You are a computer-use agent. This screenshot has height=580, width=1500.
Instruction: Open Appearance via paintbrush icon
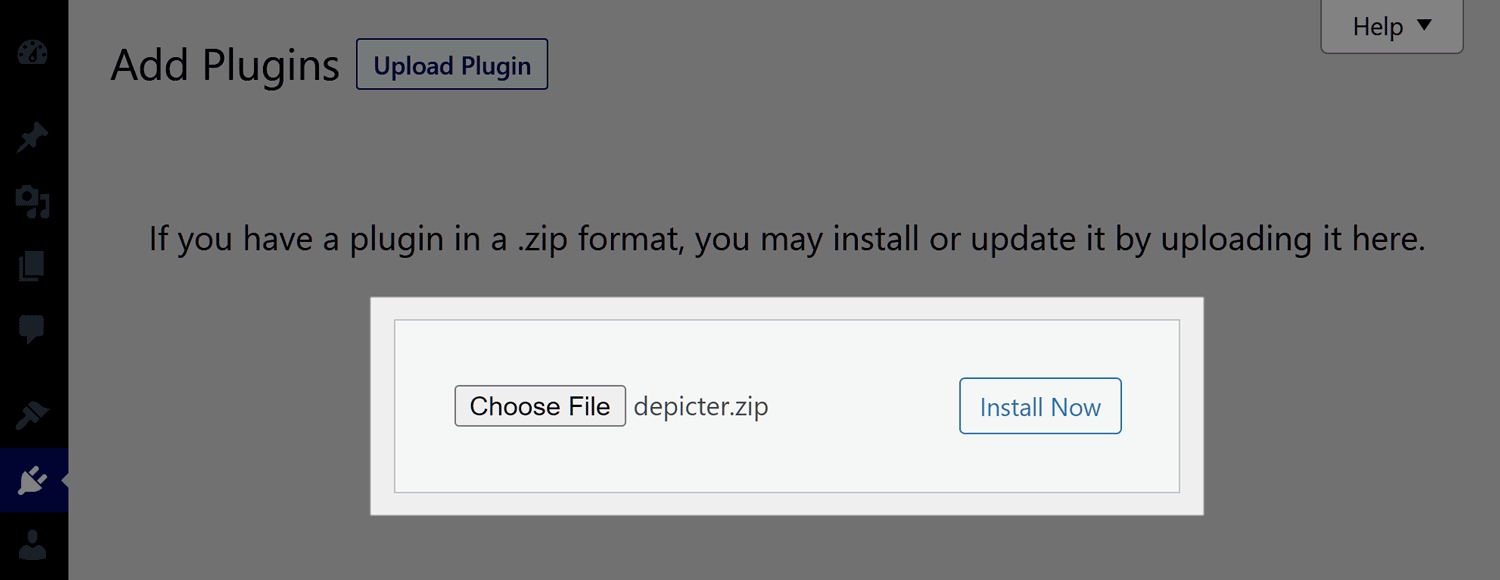point(32,414)
